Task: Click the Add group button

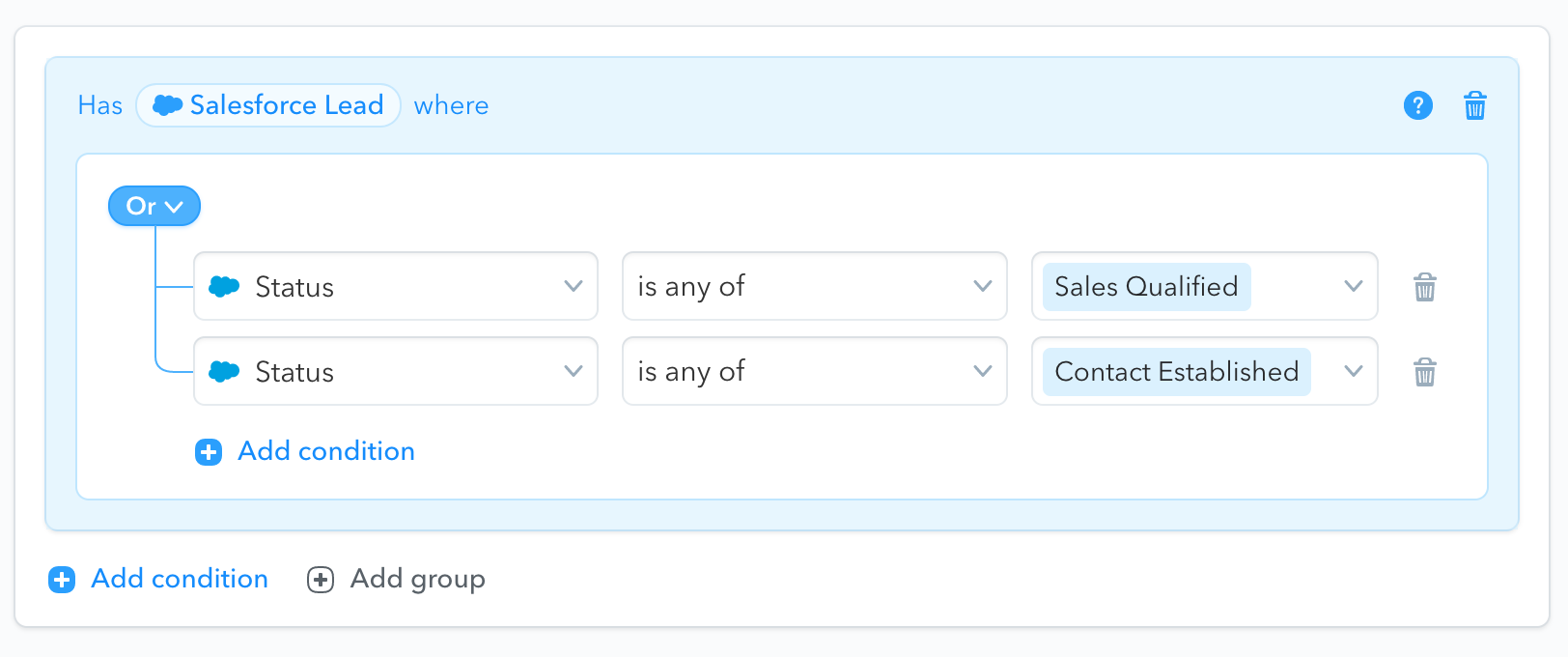Action: pyautogui.click(x=417, y=579)
